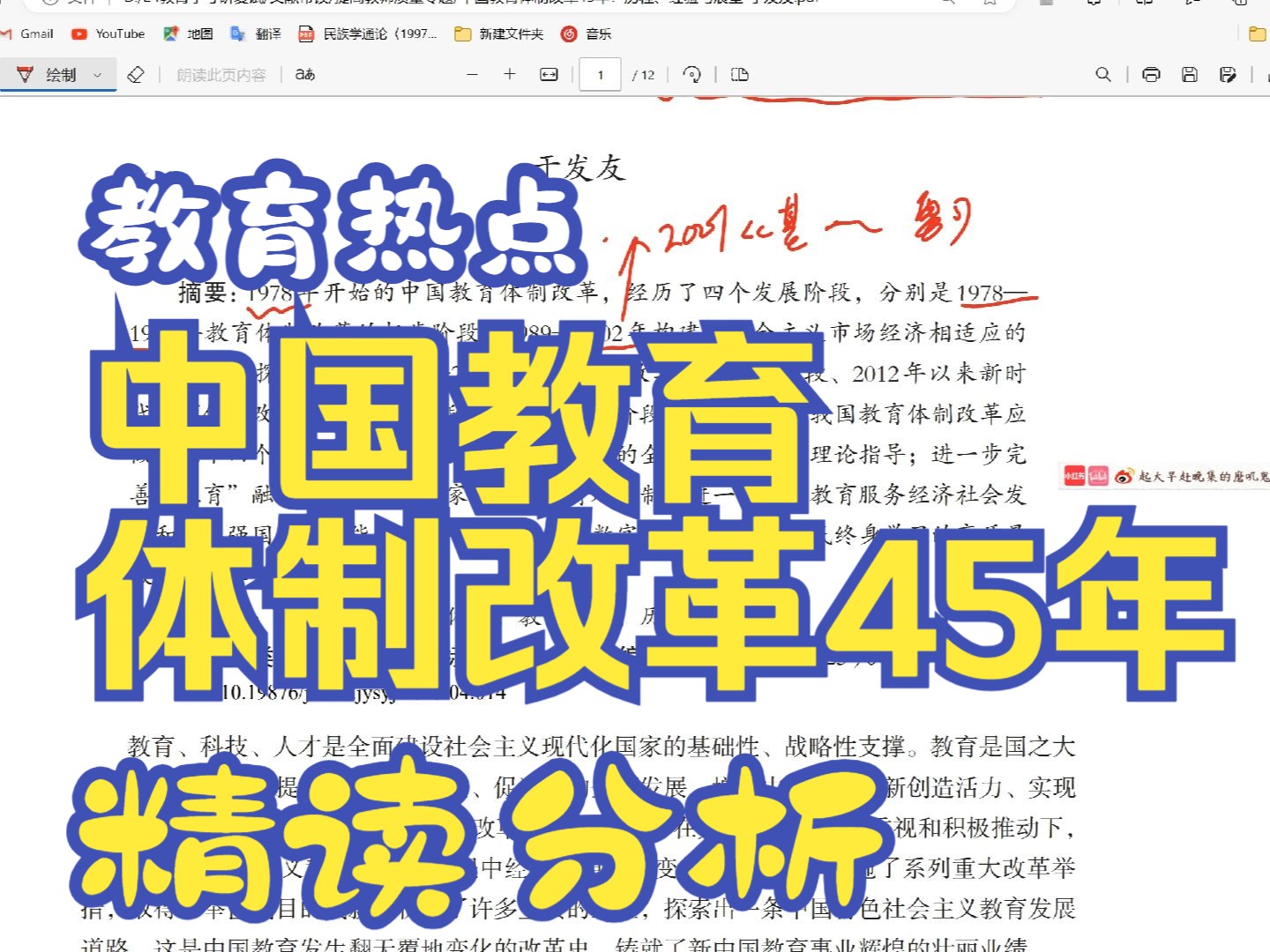Click the text "市场经济相适应的"

tap(928, 332)
